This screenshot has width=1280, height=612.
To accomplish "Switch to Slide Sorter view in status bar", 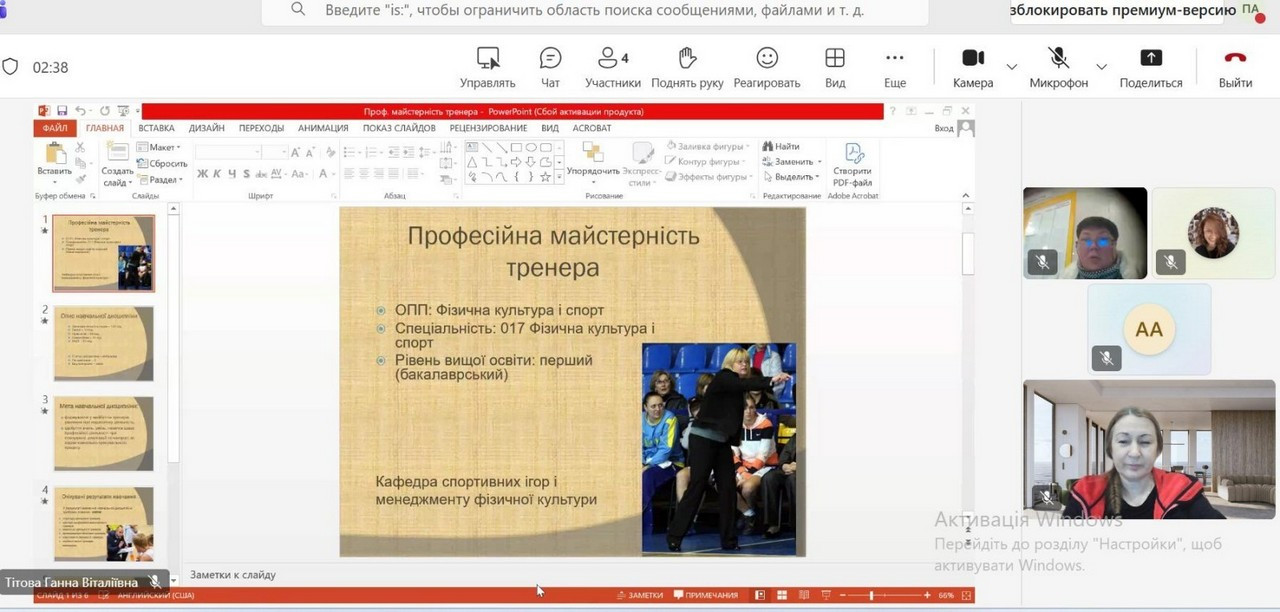I will (782, 594).
